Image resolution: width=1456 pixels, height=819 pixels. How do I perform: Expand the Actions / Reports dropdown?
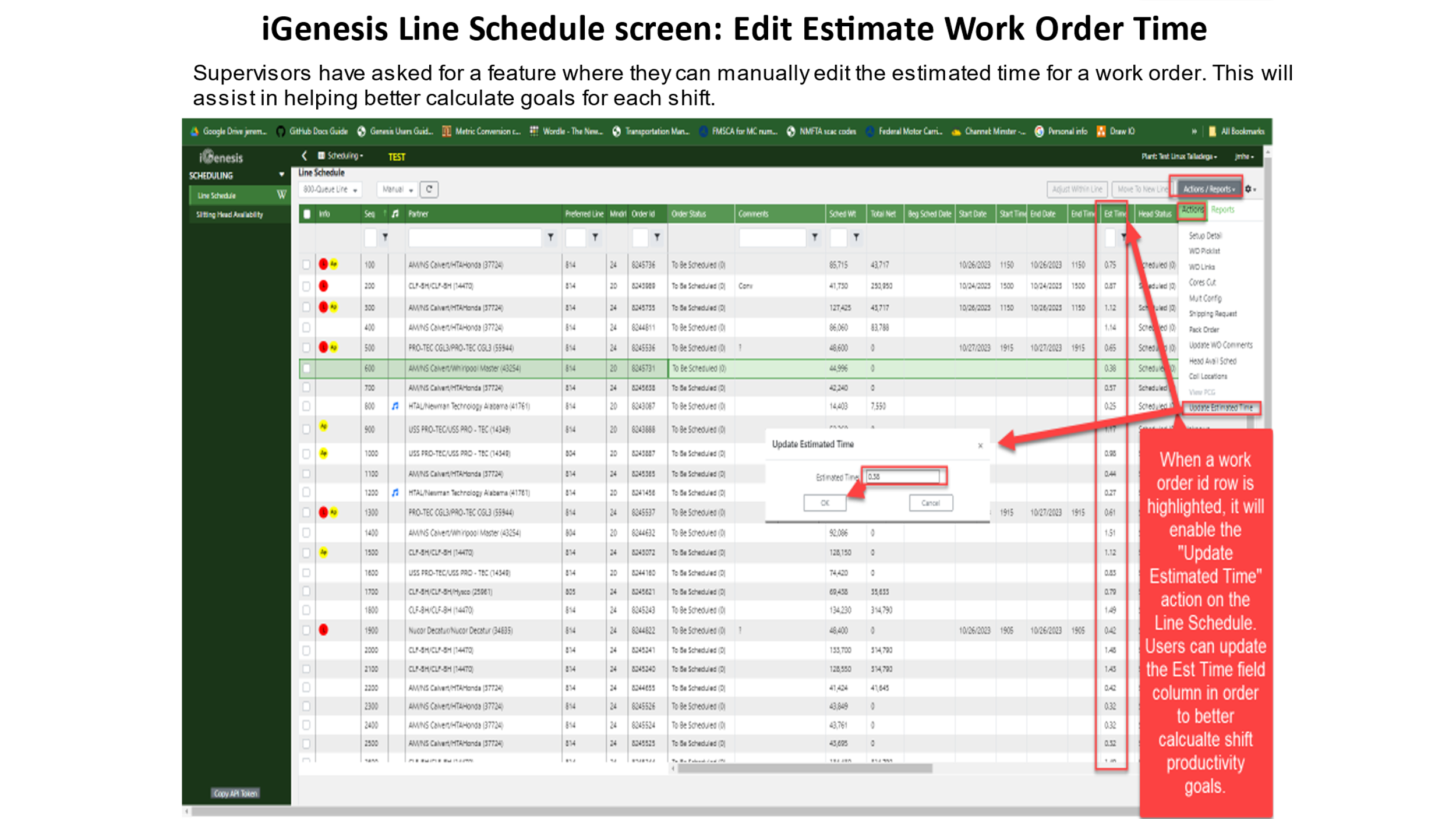[x=1208, y=189]
